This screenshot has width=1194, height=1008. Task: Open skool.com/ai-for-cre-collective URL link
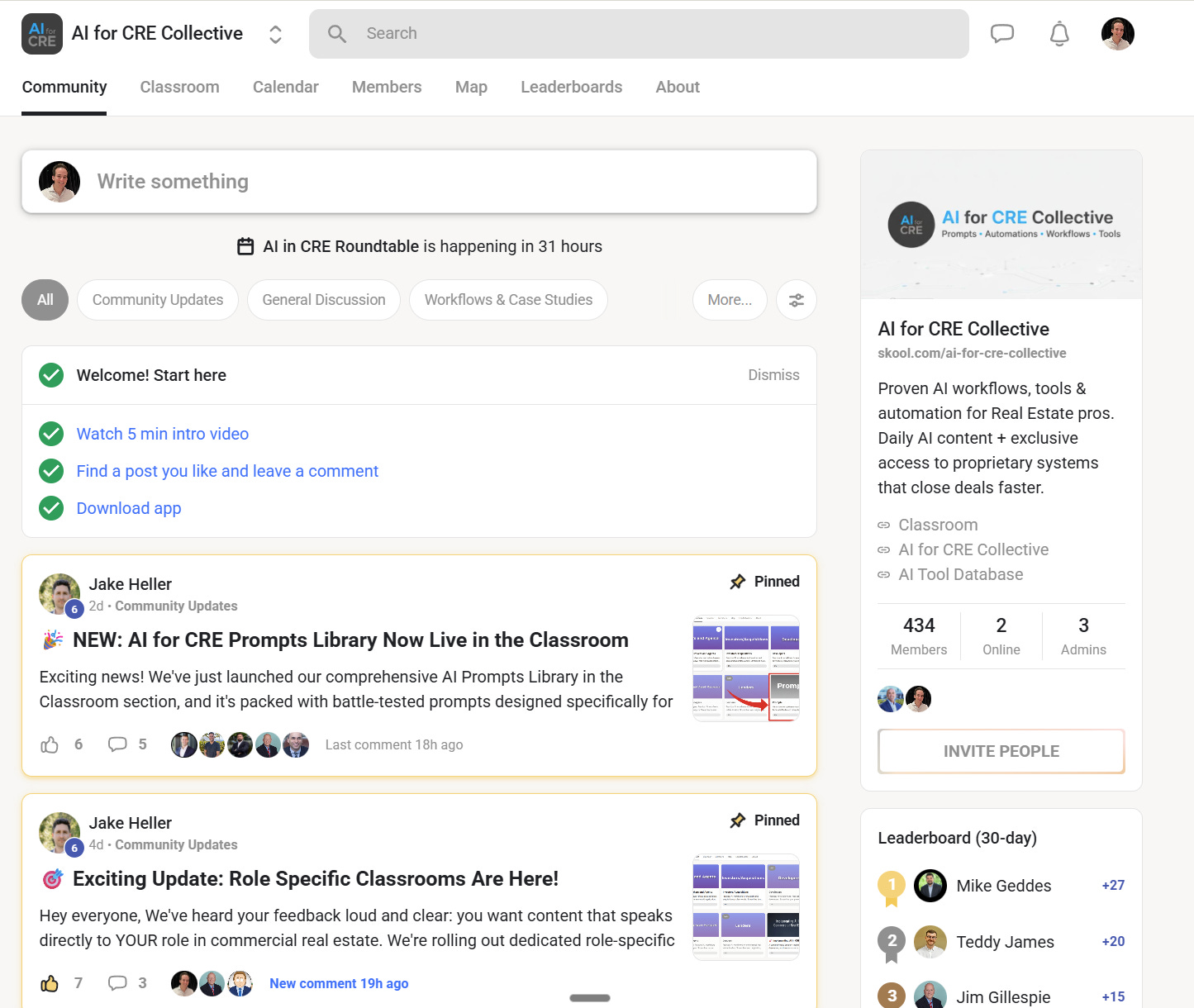point(972,353)
